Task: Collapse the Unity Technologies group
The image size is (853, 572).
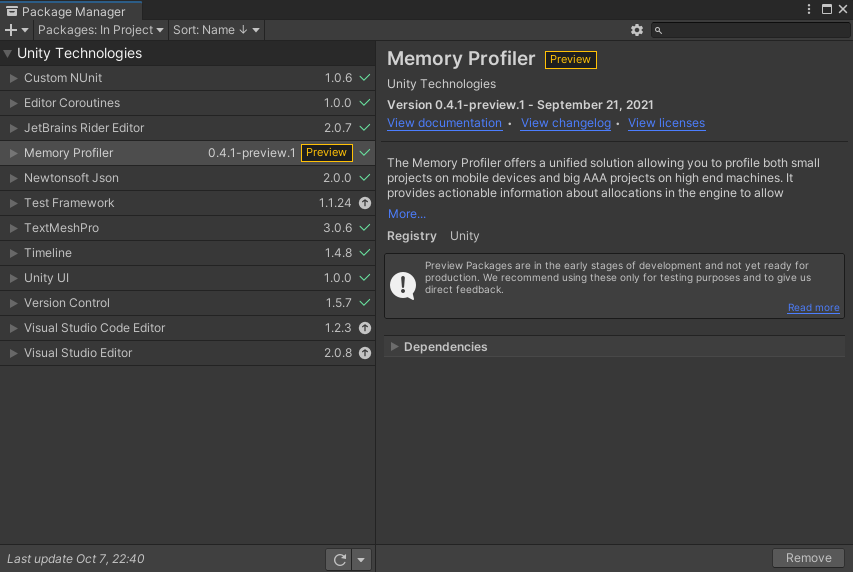Action: tap(8, 53)
